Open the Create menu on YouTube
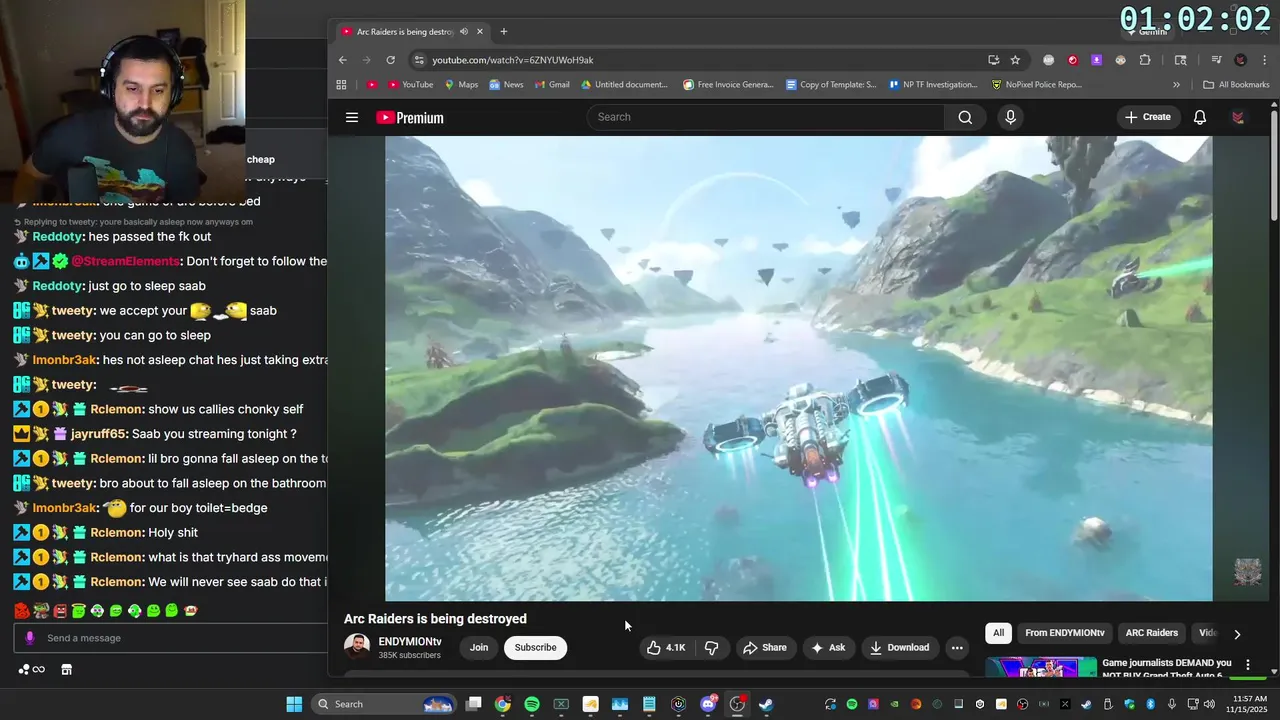Image resolution: width=1280 pixels, height=720 pixels. [1147, 117]
